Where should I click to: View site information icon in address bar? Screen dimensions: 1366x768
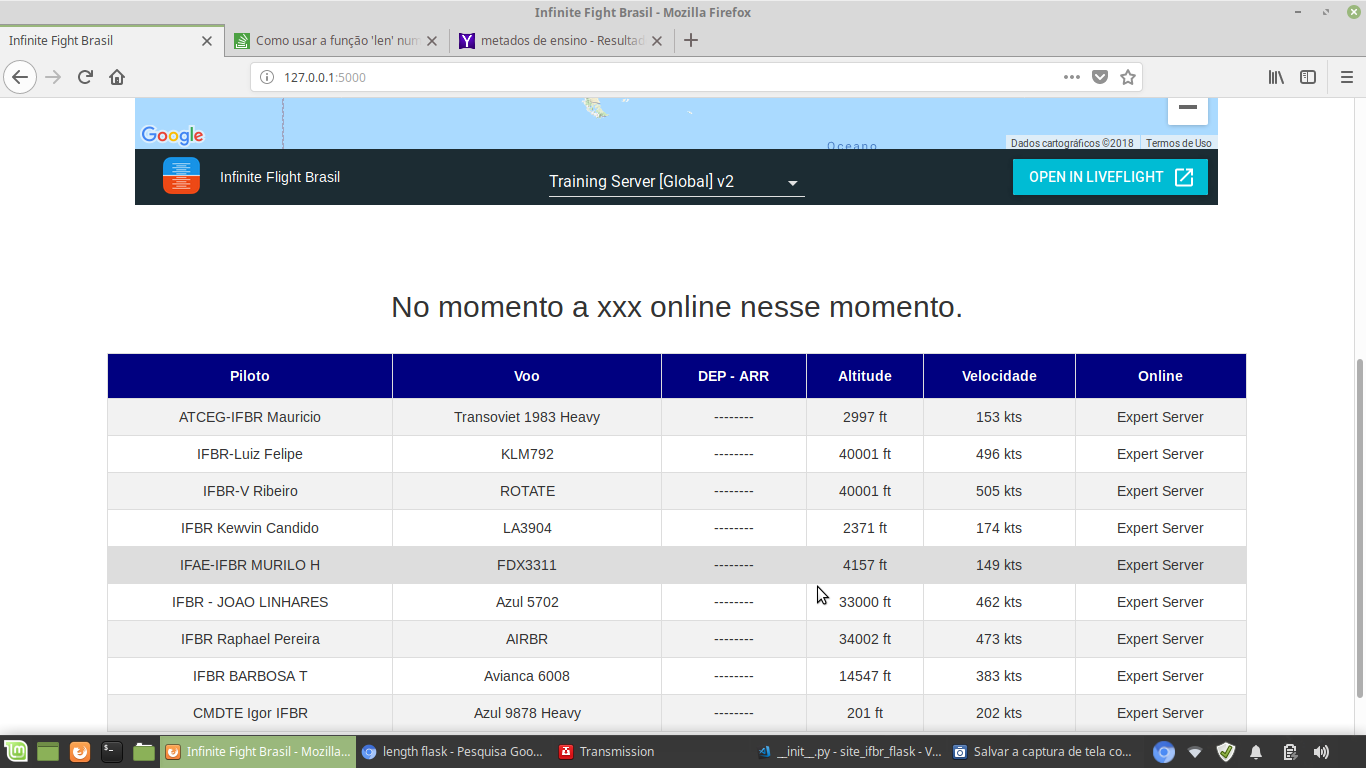266,77
